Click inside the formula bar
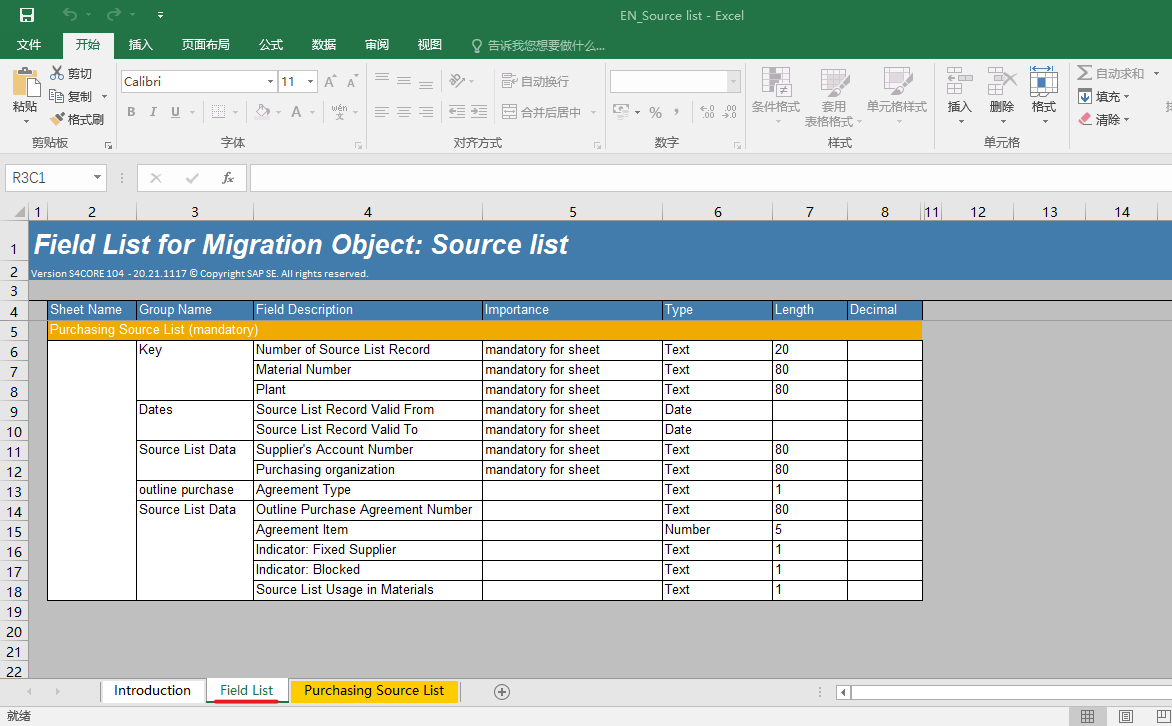 point(710,178)
